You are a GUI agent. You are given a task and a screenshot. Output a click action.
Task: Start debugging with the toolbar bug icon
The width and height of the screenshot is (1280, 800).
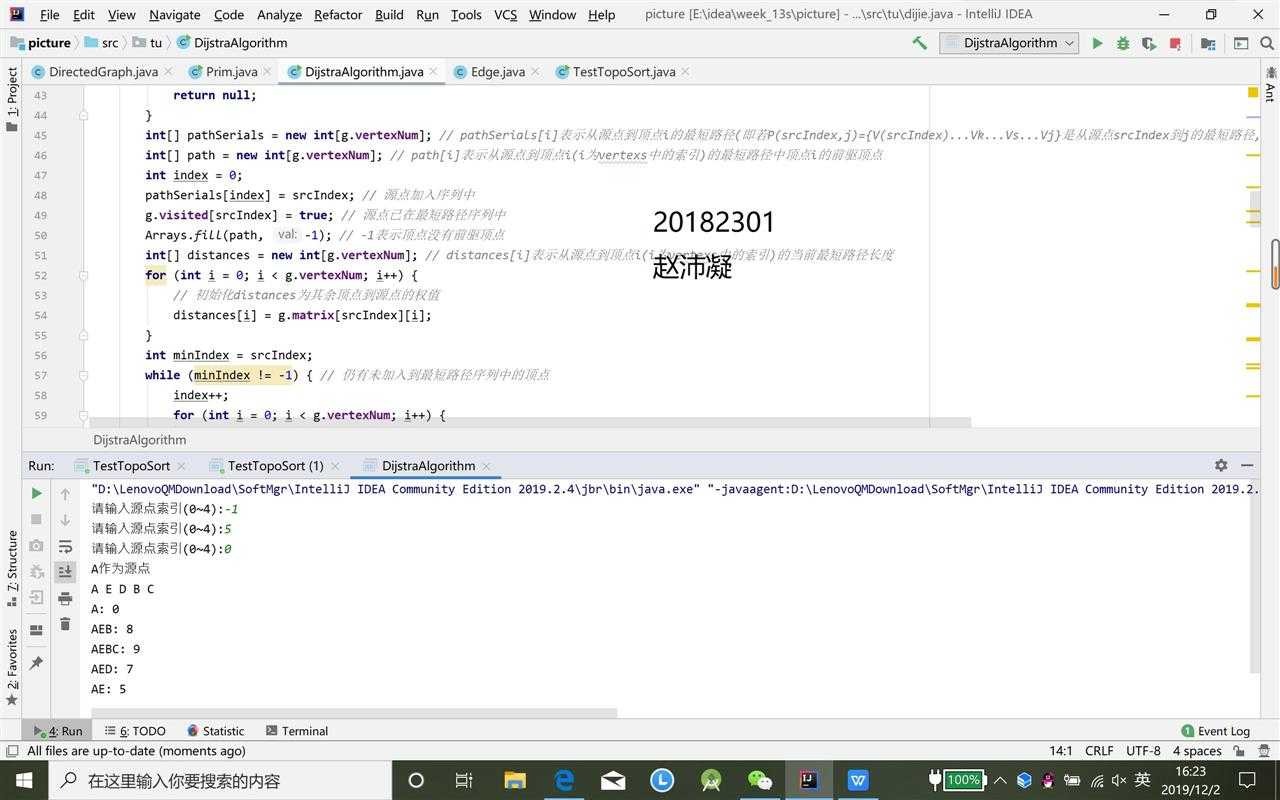(x=1123, y=43)
